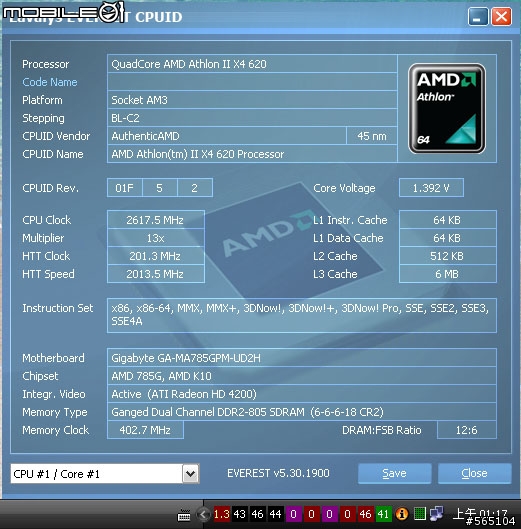Click the EVEREST v5.30.1900 version text
The image size is (521, 529).
coord(278,473)
